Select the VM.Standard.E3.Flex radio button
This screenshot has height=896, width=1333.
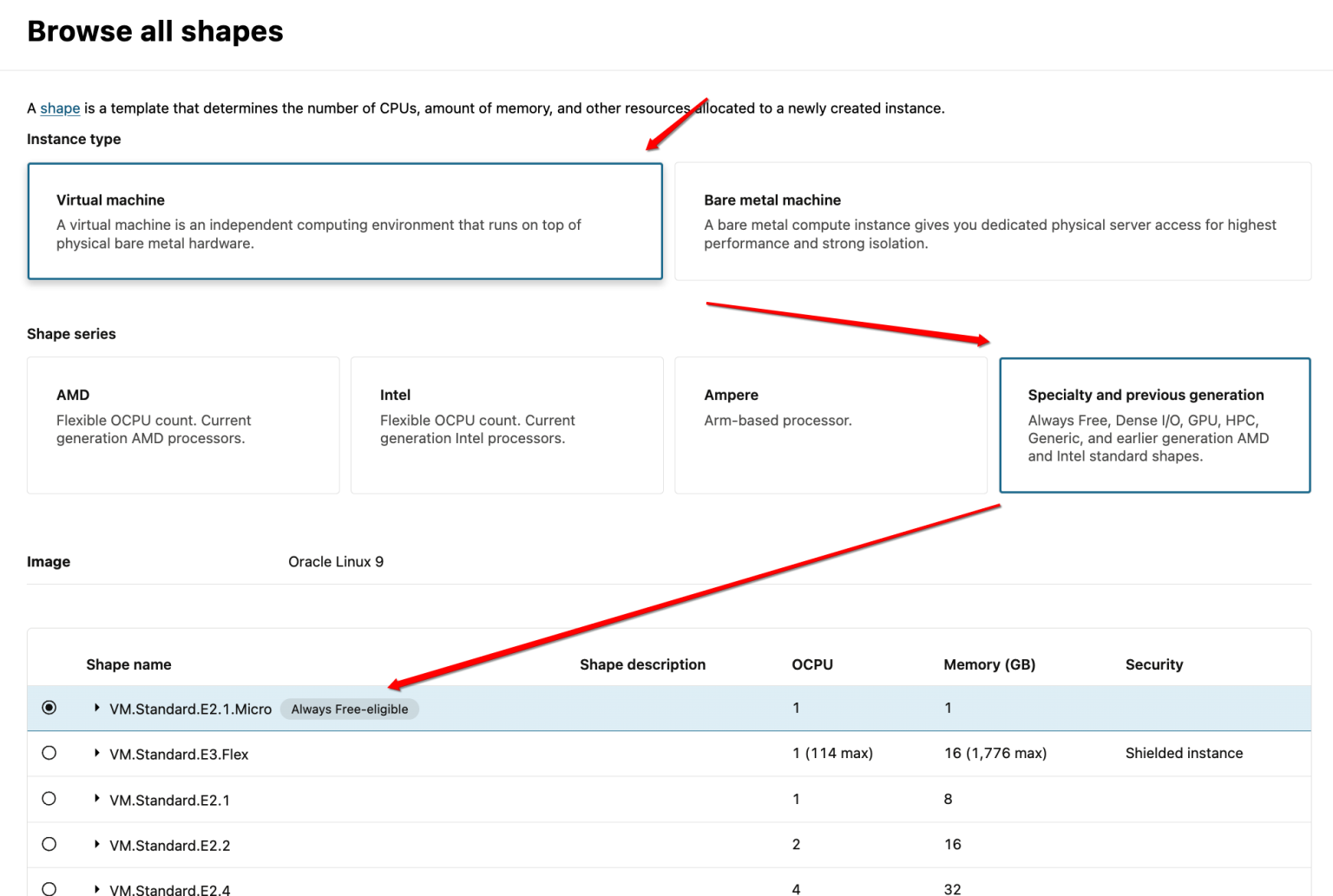point(49,753)
